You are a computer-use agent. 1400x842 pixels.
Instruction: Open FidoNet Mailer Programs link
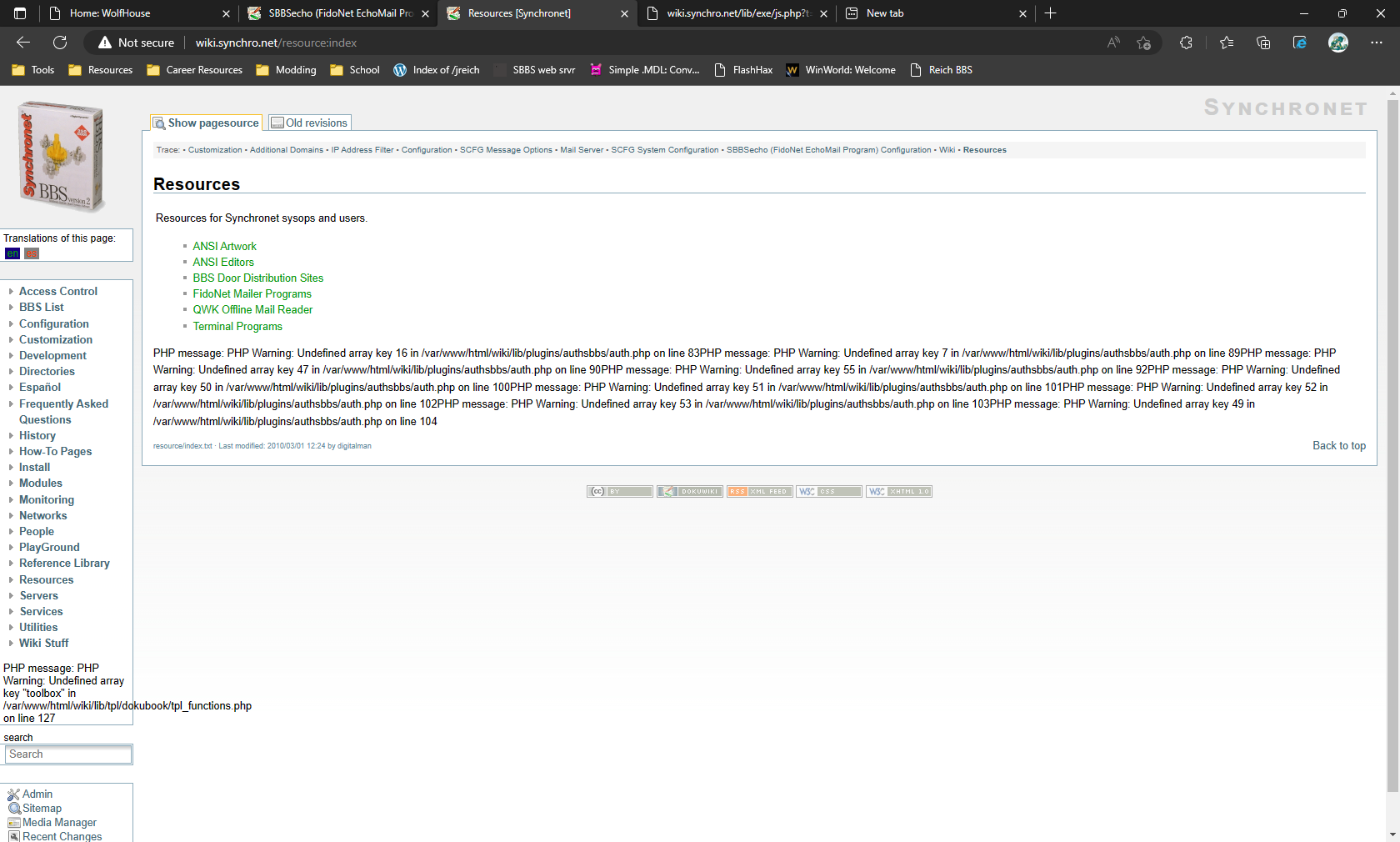tap(252, 293)
